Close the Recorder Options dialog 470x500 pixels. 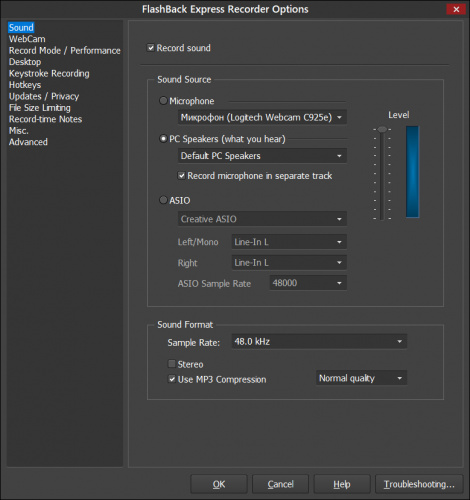[456, 9]
